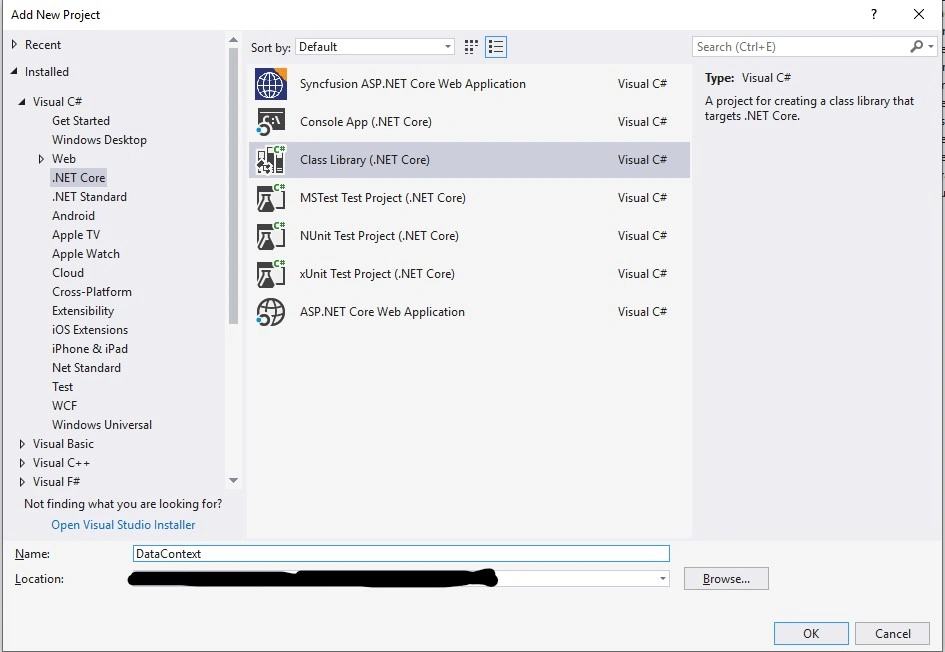945x652 pixels.
Task: Click the Cancel button
Action: point(893,633)
